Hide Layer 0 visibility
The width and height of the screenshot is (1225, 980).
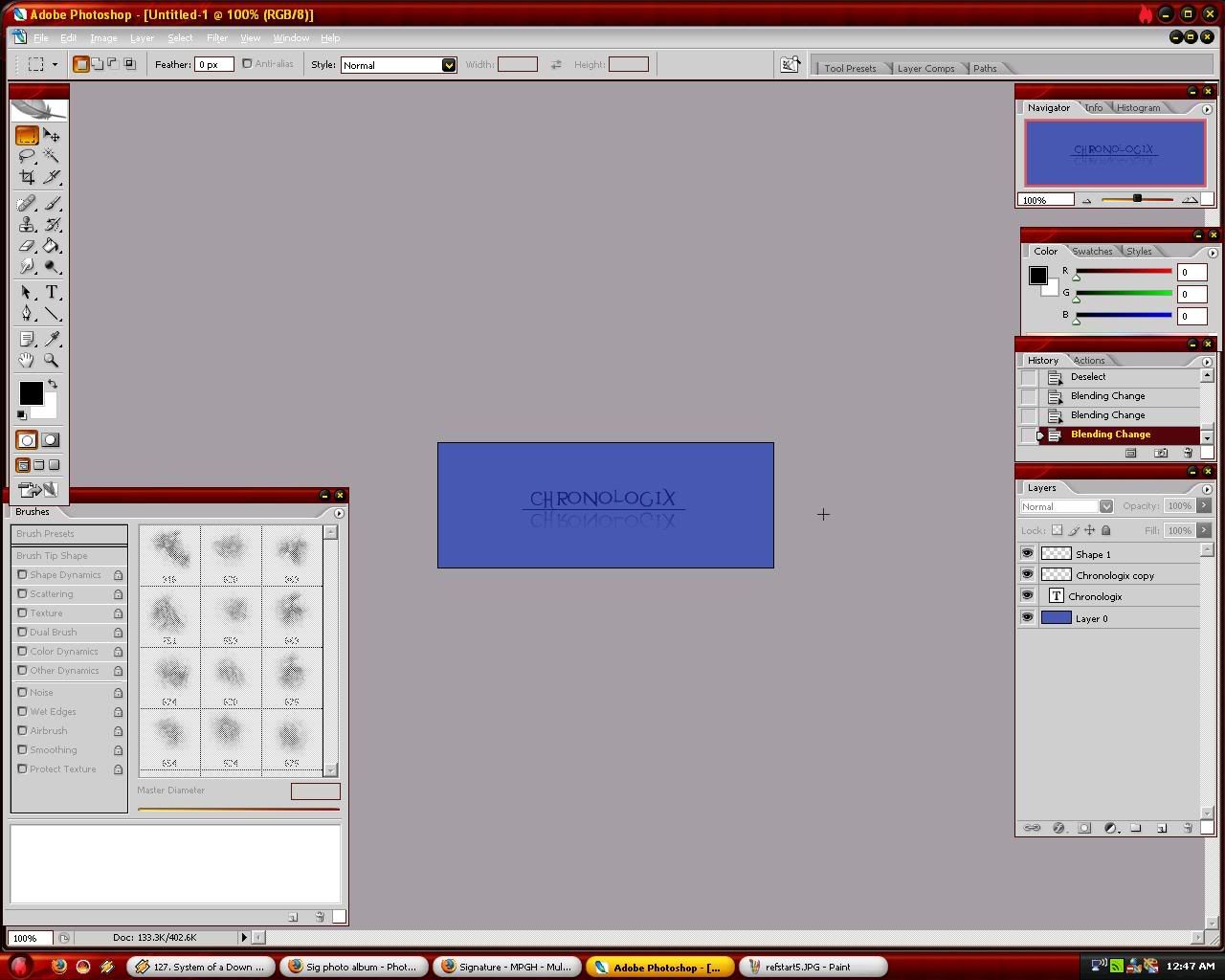pyautogui.click(x=1027, y=618)
